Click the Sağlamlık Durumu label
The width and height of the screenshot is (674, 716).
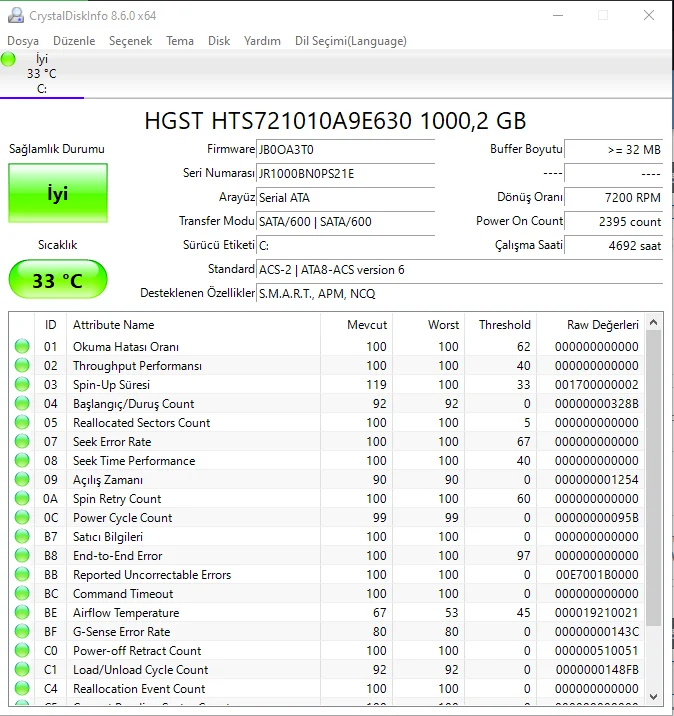click(x=57, y=149)
